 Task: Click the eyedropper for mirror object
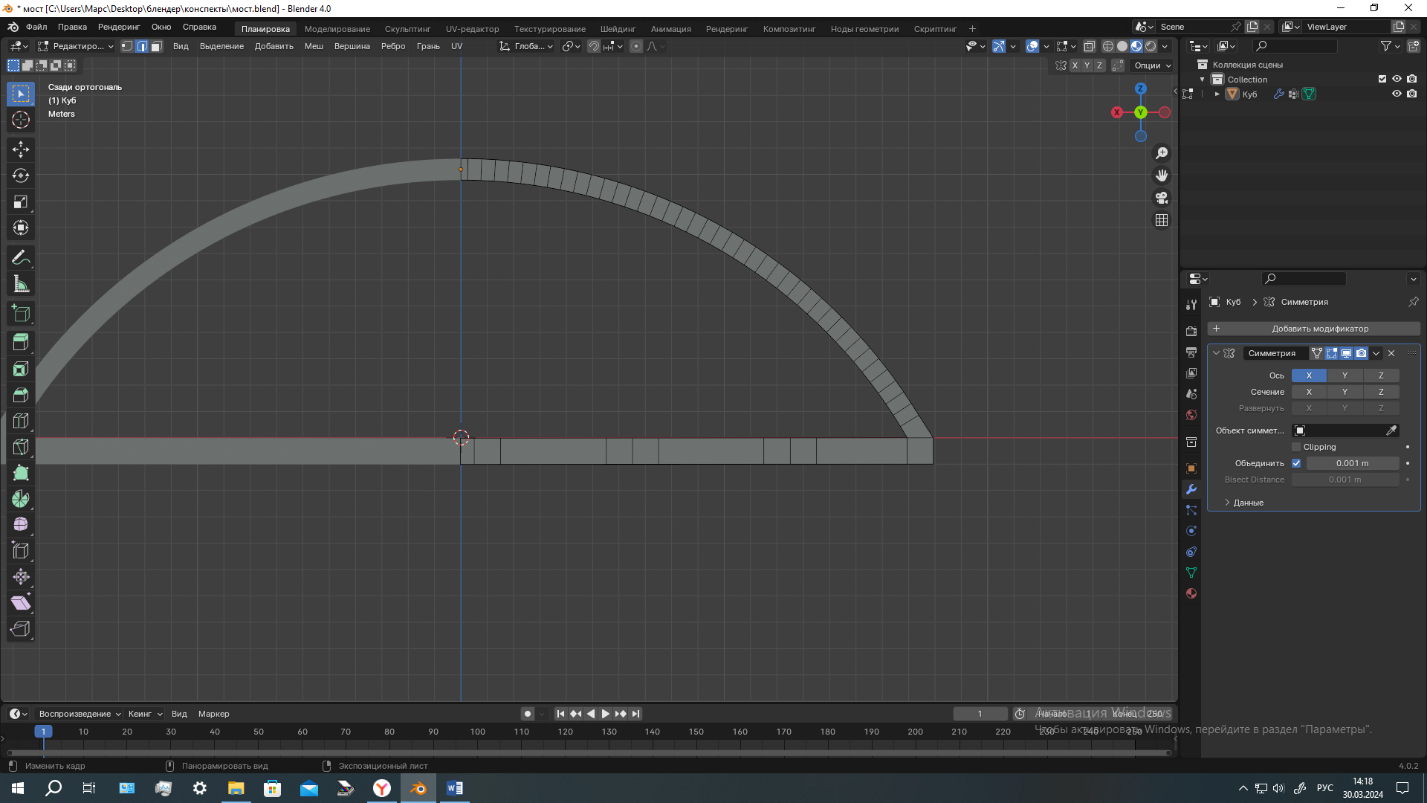click(1391, 430)
